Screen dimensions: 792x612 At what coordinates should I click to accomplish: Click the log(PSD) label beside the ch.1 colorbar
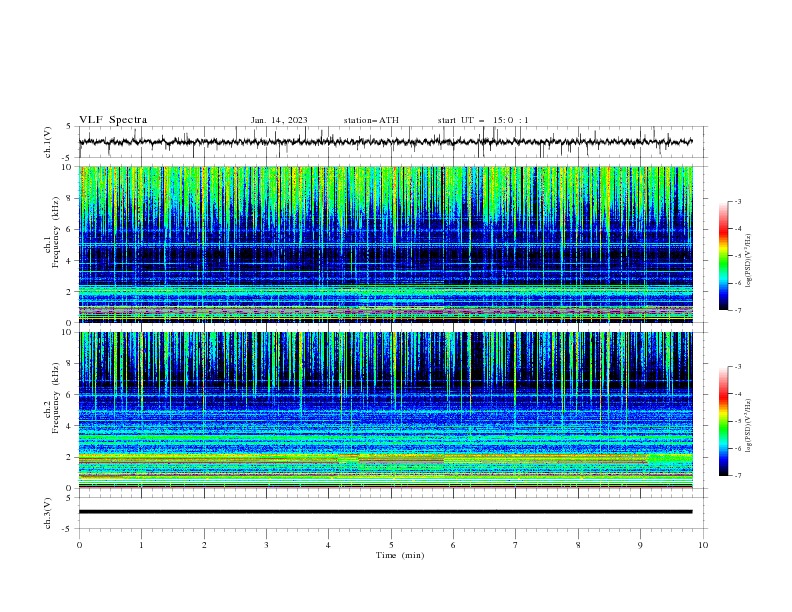click(x=749, y=261)
